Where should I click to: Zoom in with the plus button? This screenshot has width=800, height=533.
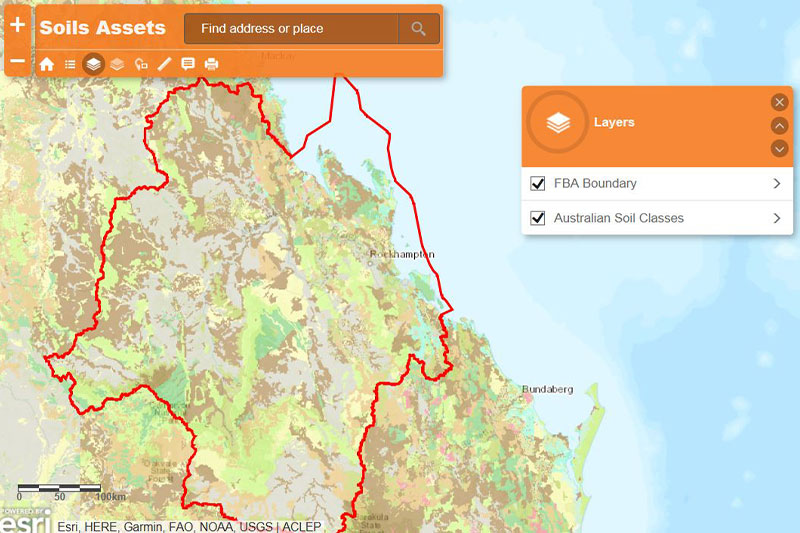[x=17, y=25]
